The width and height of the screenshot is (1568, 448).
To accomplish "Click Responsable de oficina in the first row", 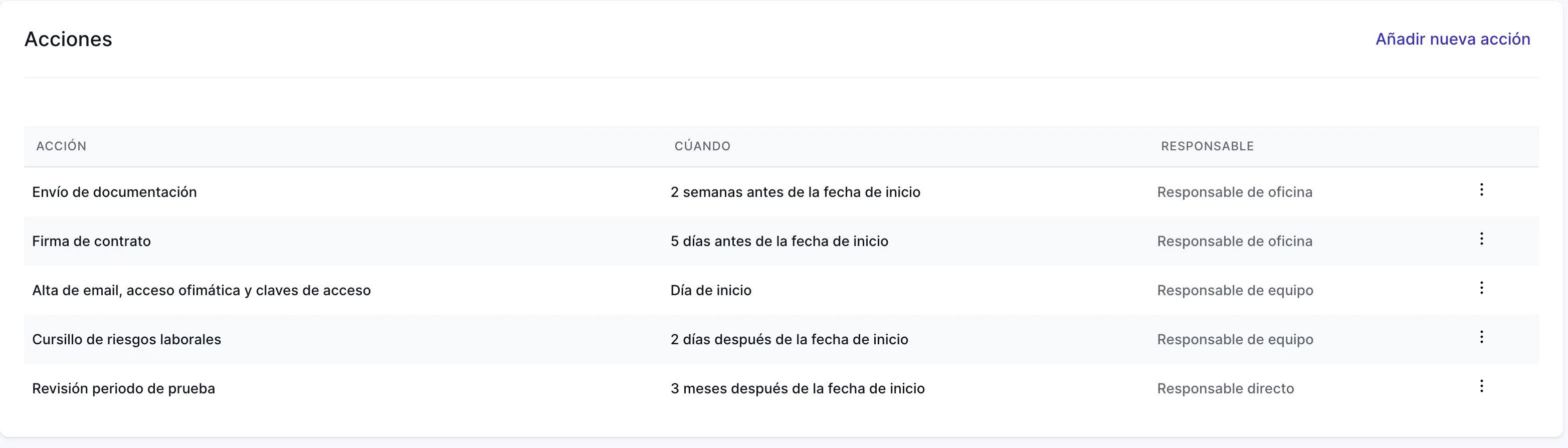I will pyautogui.click(x=1235, y=192).
